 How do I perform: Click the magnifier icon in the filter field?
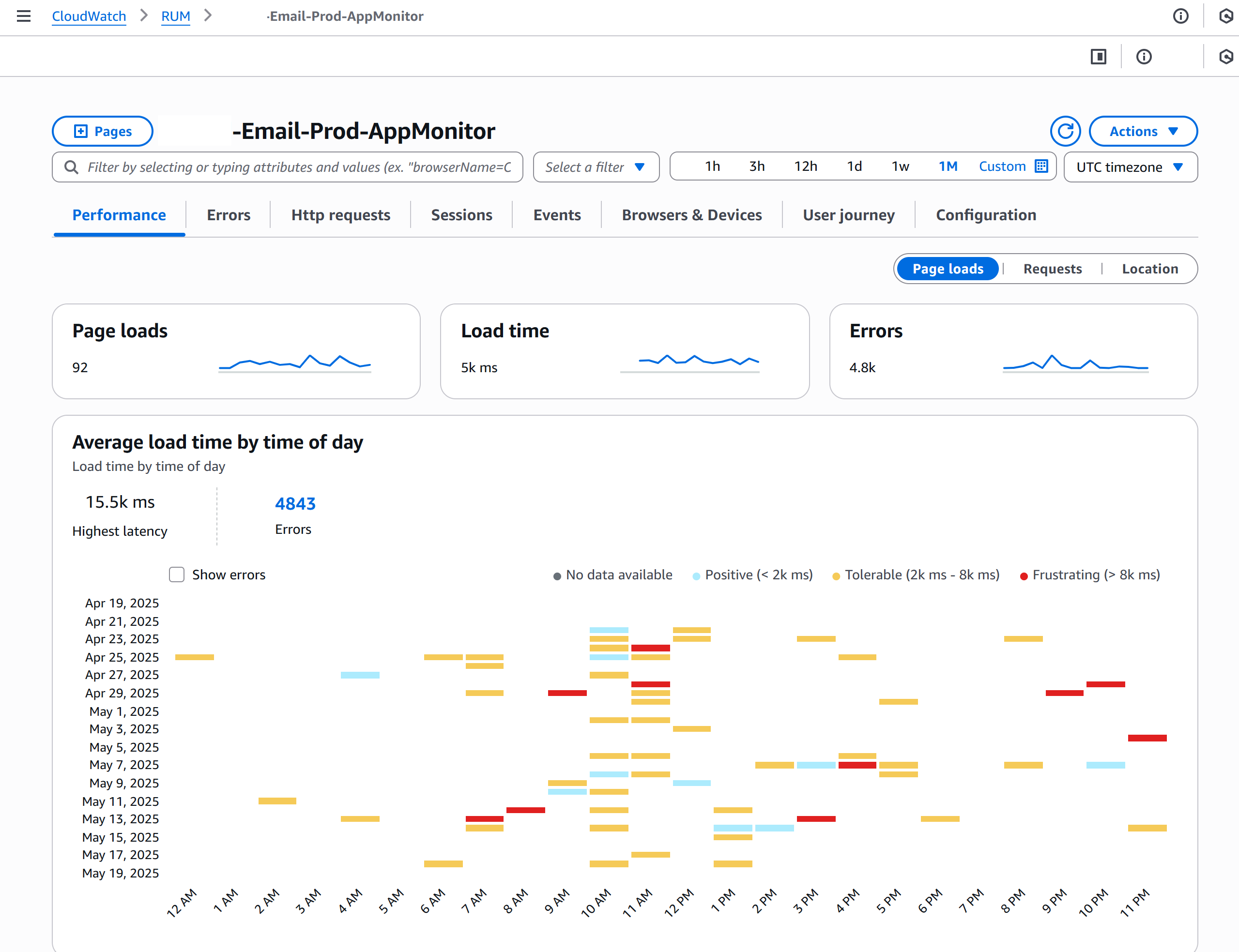71,166
